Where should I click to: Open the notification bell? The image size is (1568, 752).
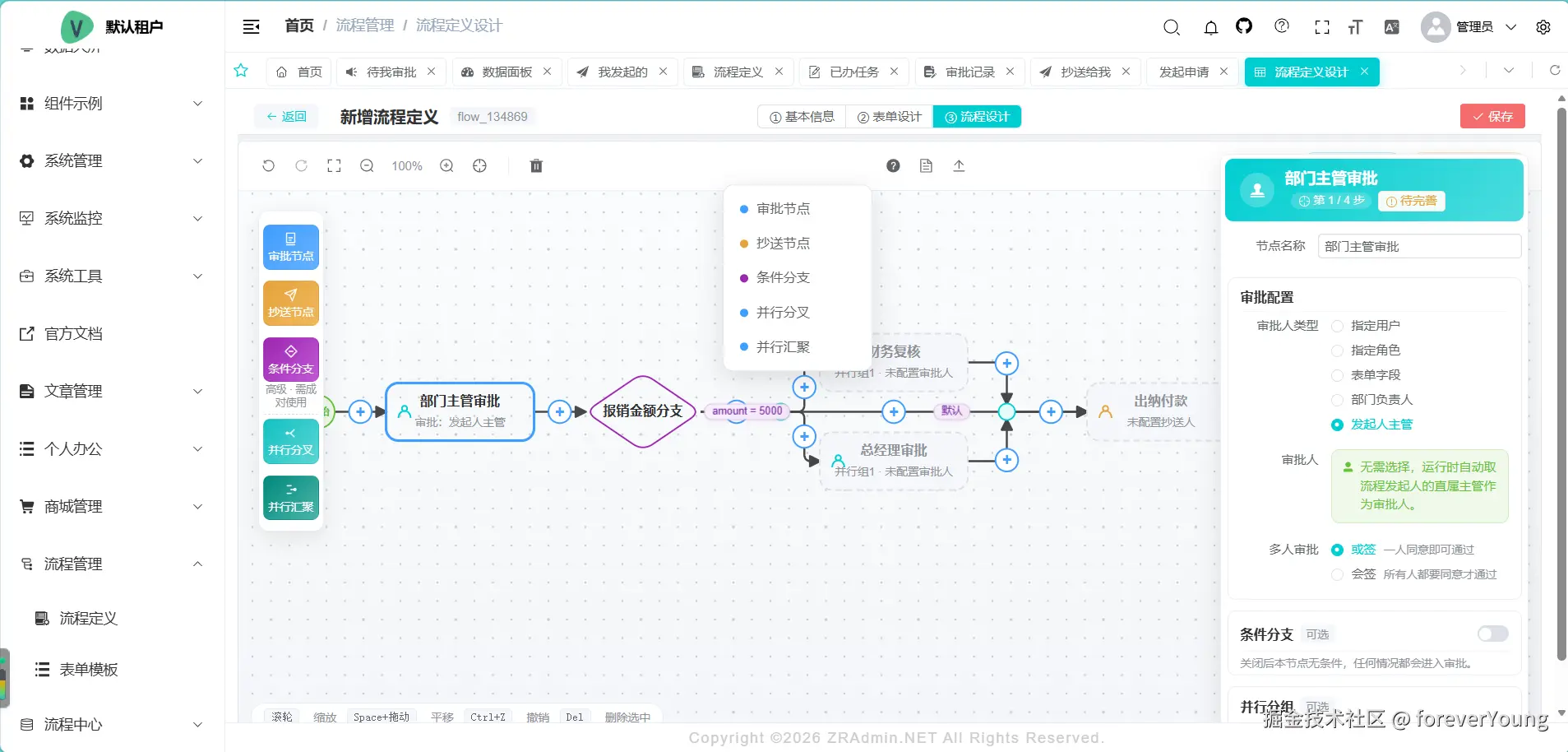[x=1211, y=27]
